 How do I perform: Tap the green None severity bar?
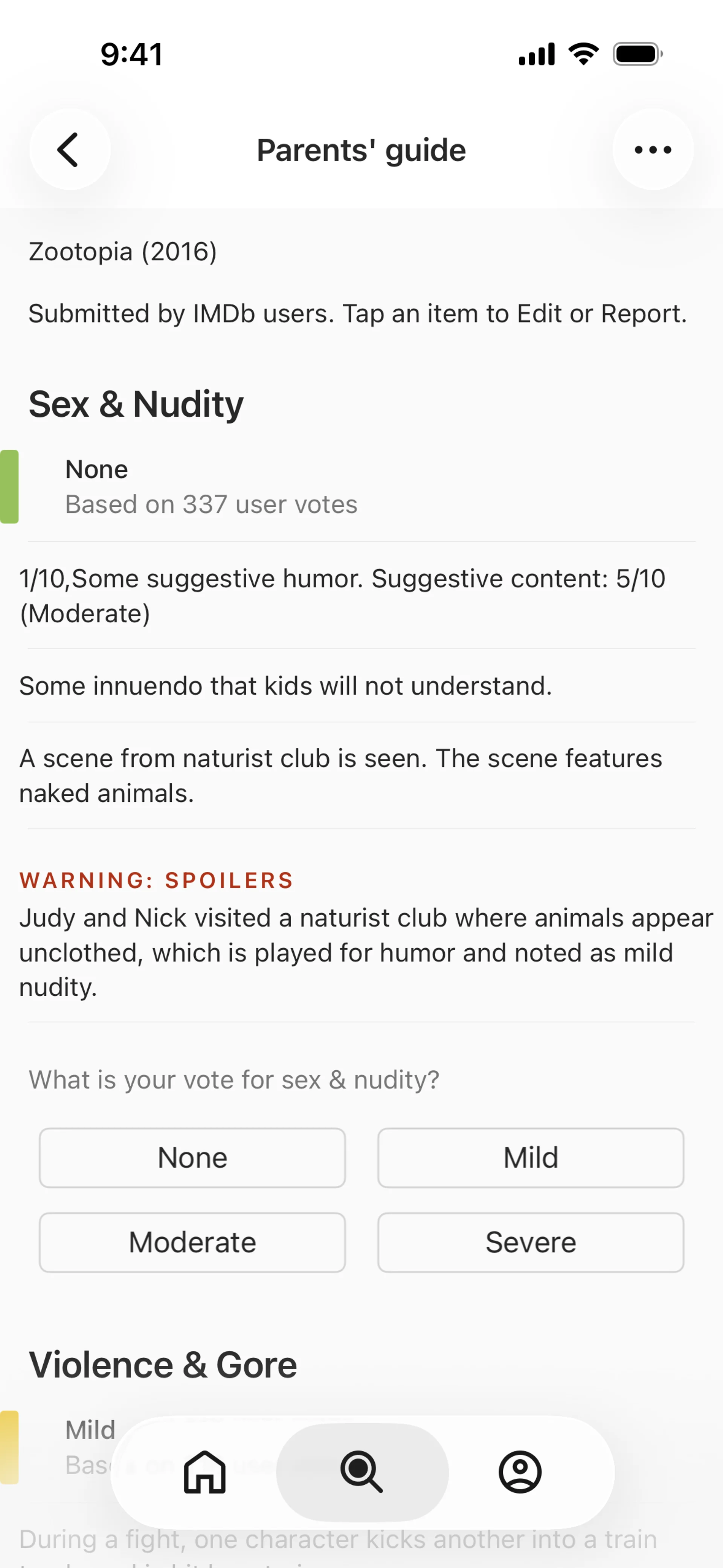10,486
